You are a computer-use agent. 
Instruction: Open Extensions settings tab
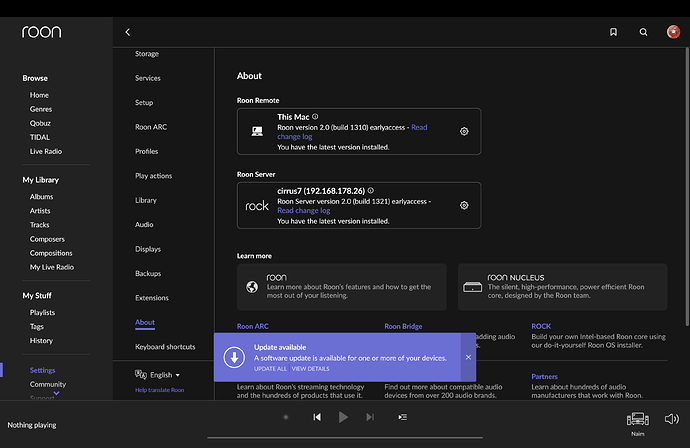tap(152, 298)
